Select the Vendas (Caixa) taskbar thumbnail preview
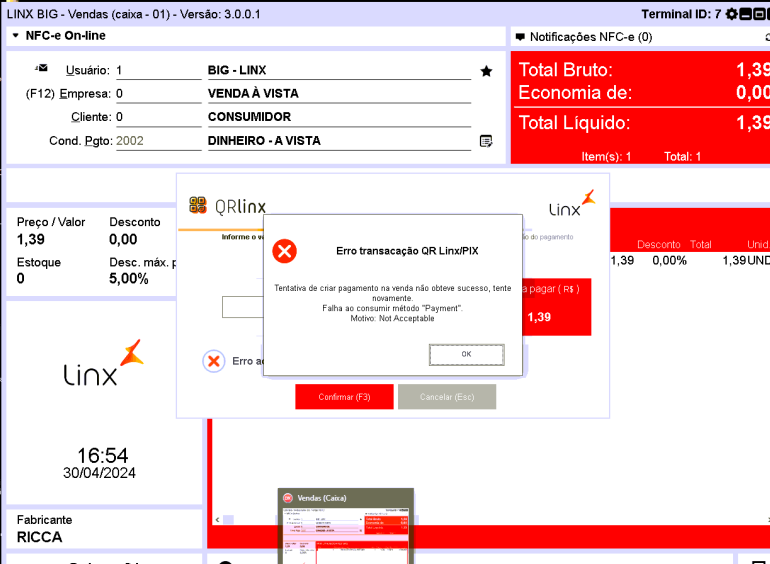Viewport: 770px width, 564px height. [346, 526]
